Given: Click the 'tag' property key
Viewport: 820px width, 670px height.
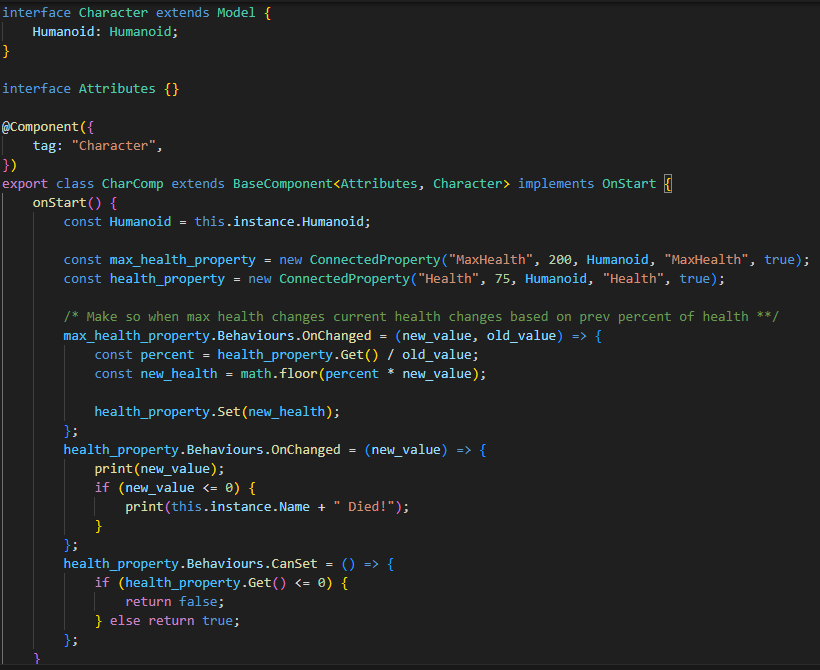Looking at the screenshot, I should point(44,145).
